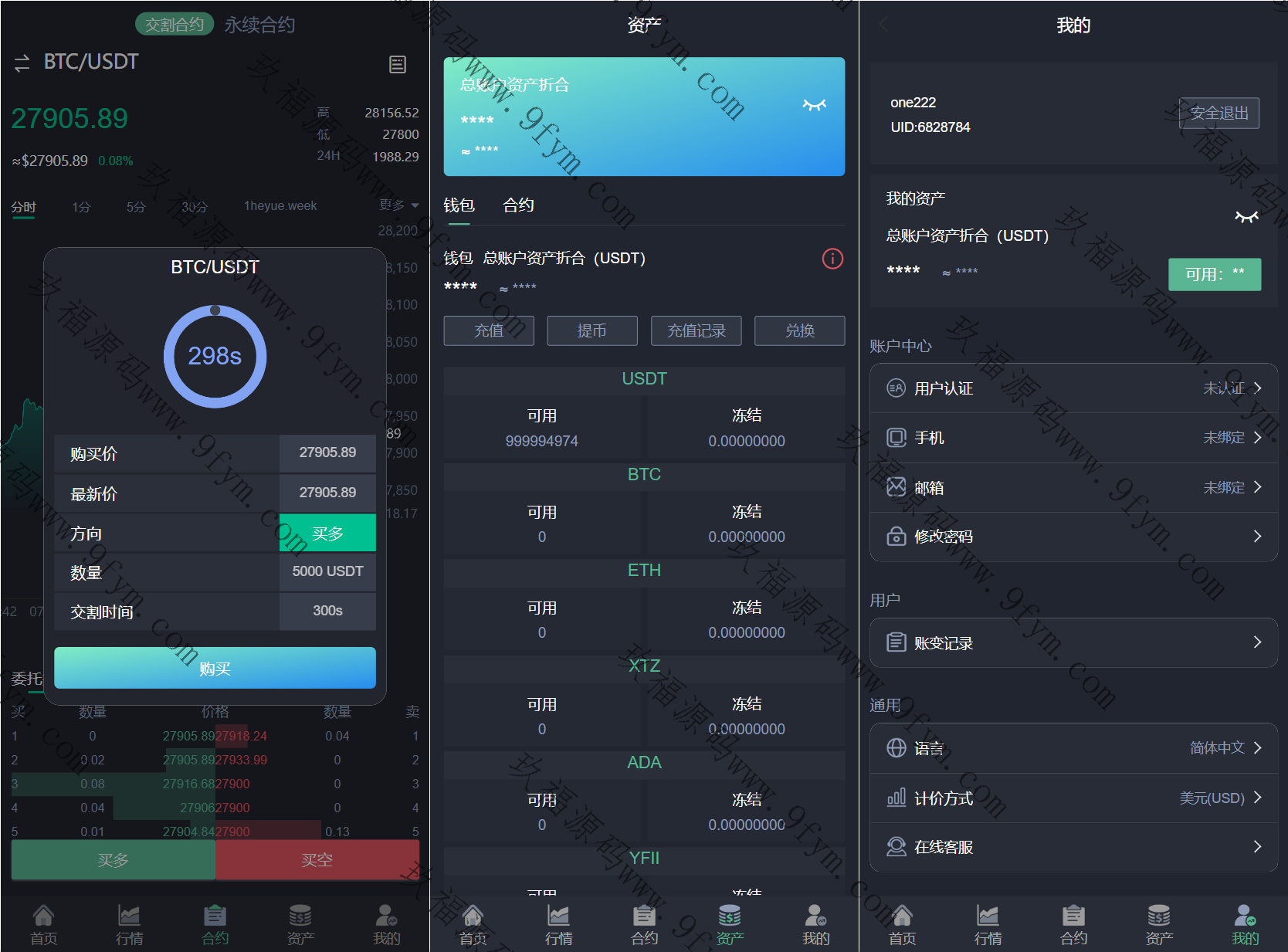Screen dimensions: 1288x952
Task: Click the back arrow on 我的 page
Action: tap(884, 25)
